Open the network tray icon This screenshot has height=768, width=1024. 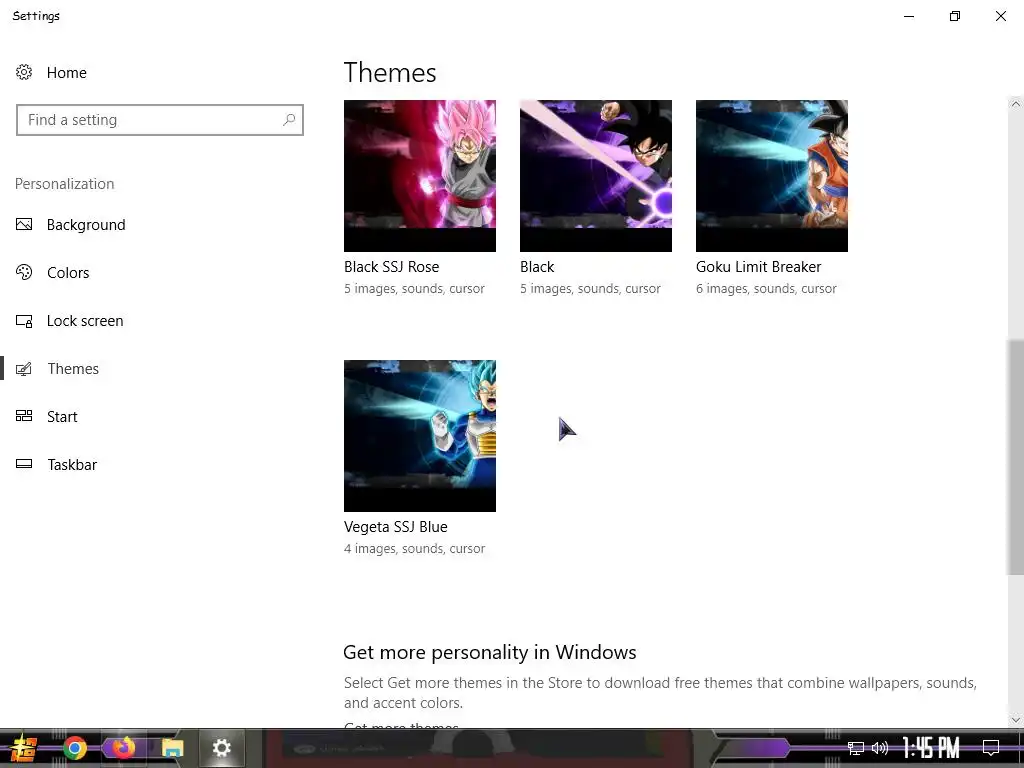click(856, 748)
